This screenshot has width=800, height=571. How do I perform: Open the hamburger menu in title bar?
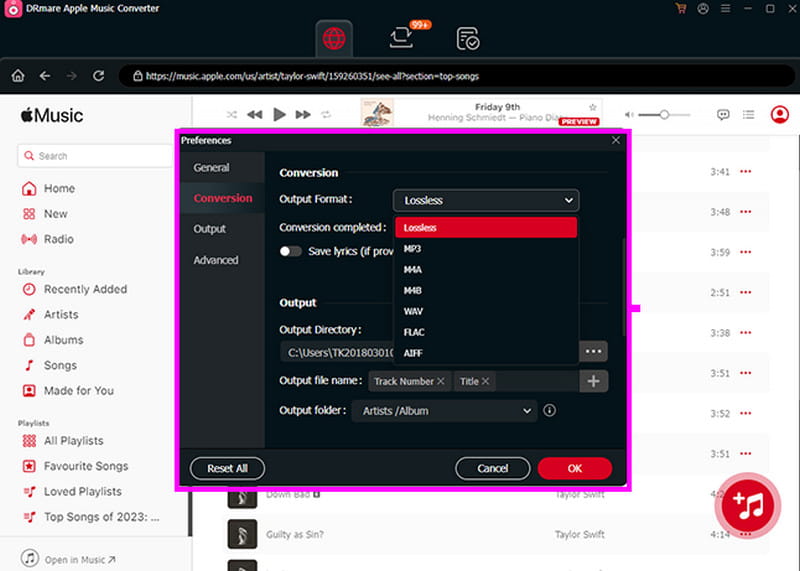[x=725, y=9]
